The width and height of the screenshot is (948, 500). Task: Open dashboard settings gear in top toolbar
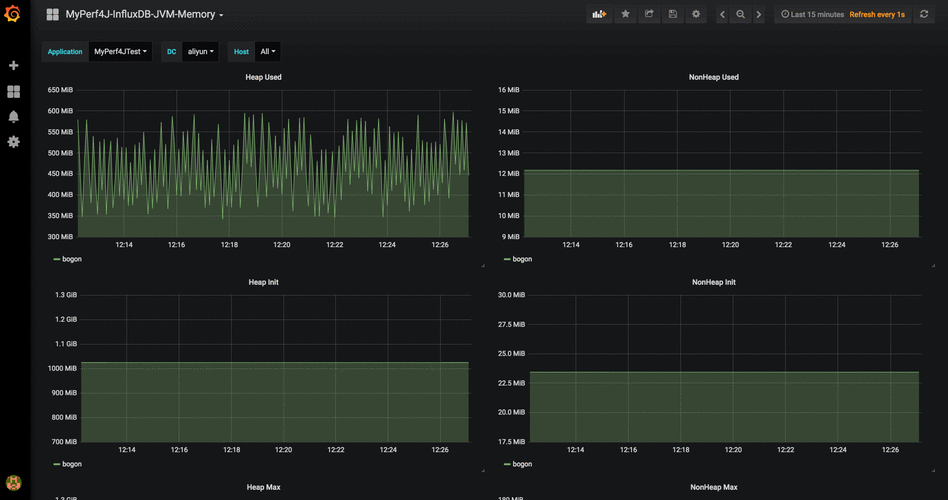tap(696, 15)
